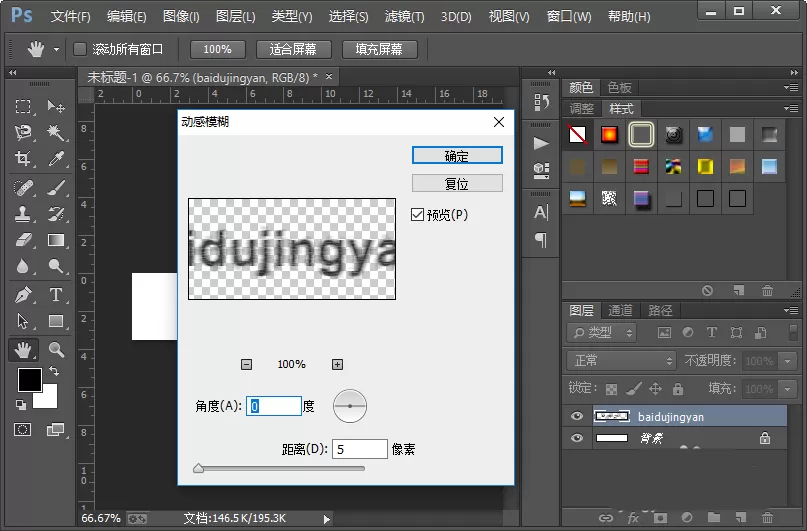Click the delete layer trash icon
This screenshot has height=531, width=807.
(x=767, y=518)
